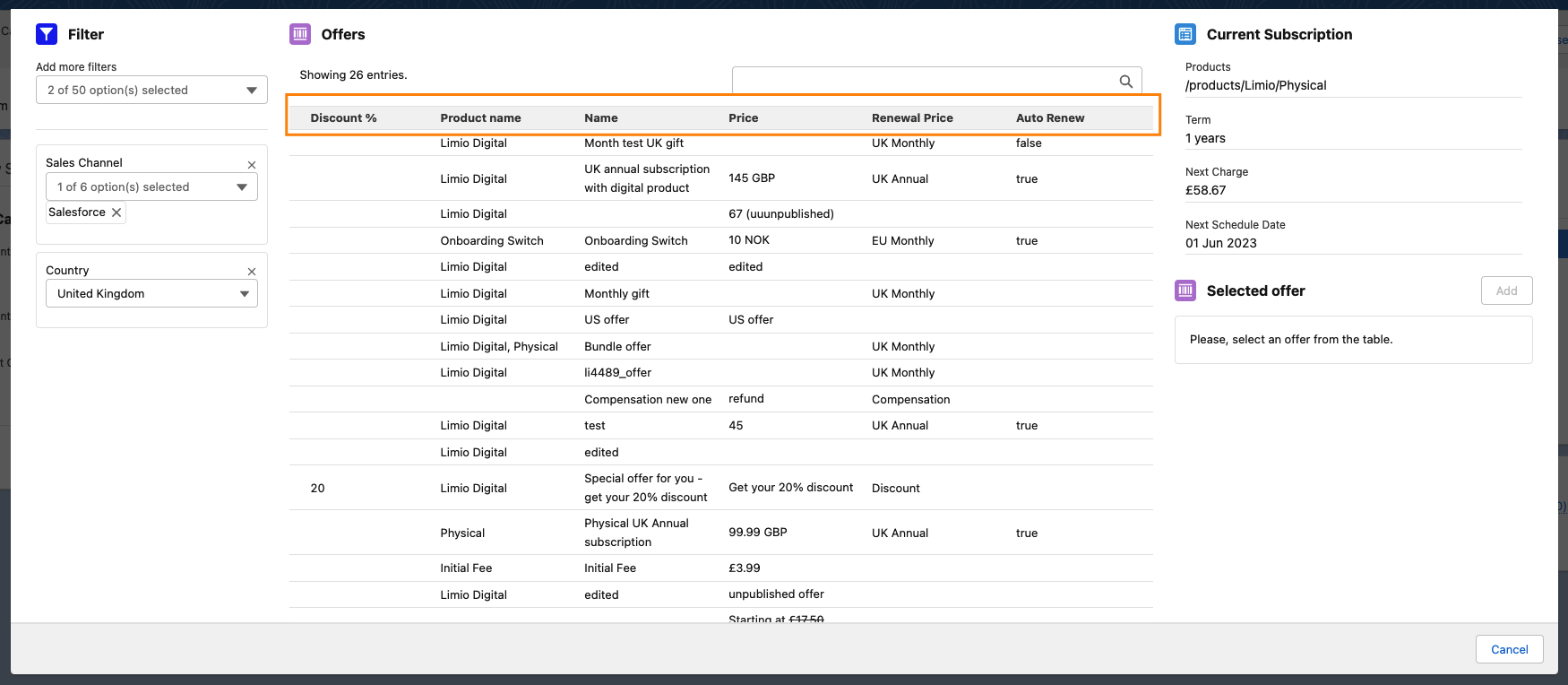Screen dimensions: 1568x685
Task: Click the Selected offer purple icon
Action: (1185, 290)
